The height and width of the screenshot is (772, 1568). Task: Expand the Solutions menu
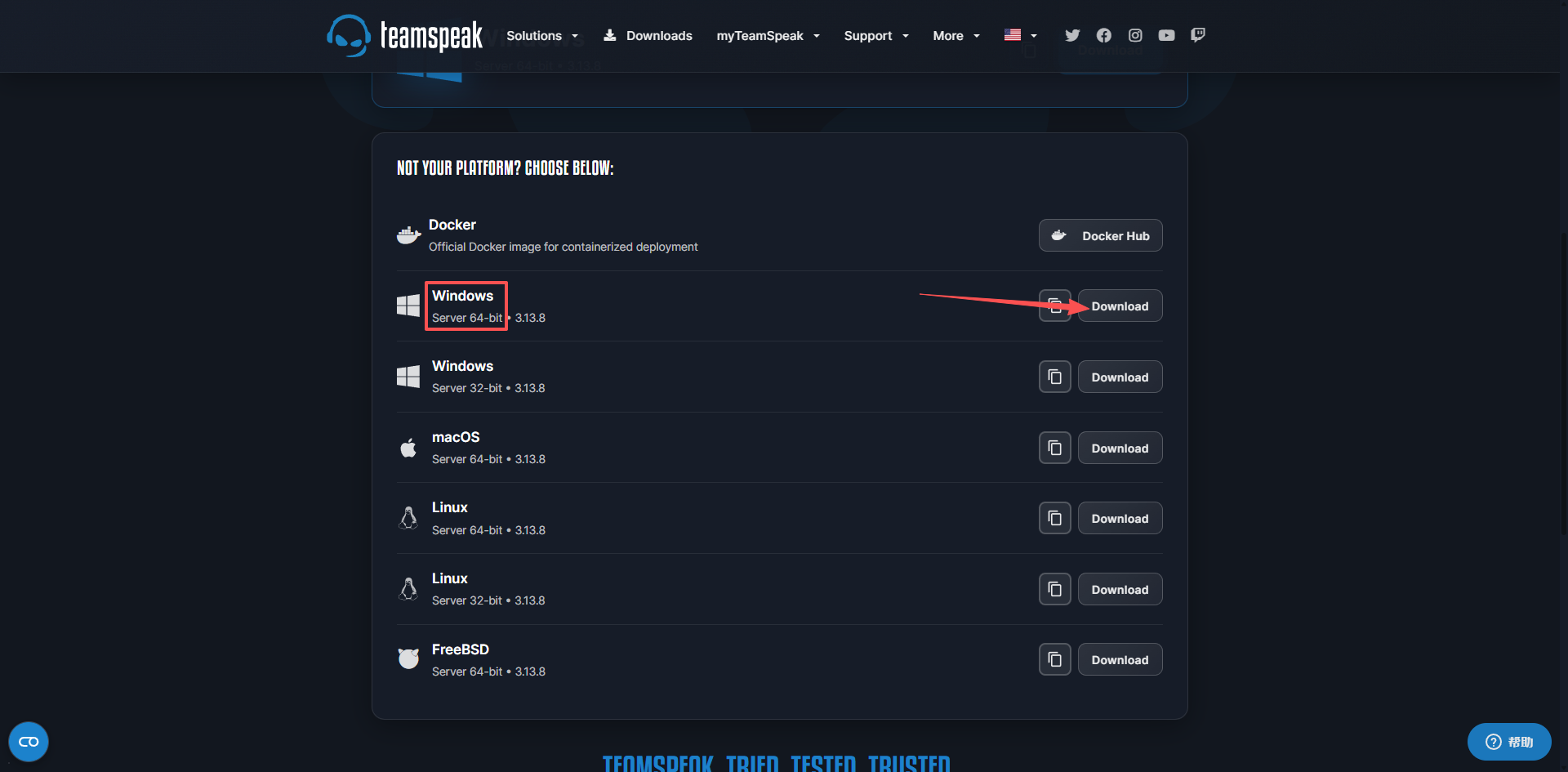(x=542, y=36)
